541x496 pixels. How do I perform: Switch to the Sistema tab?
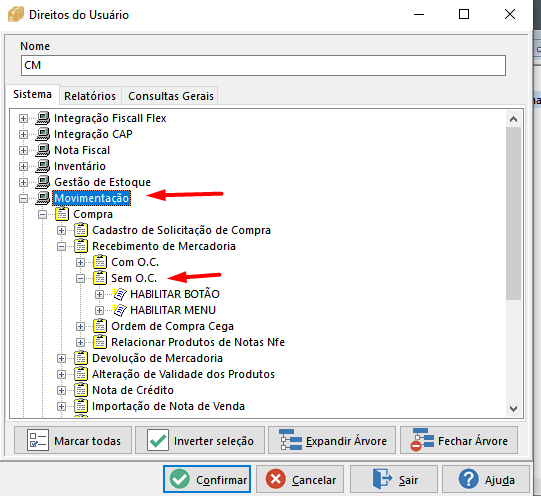pos(32,94)
